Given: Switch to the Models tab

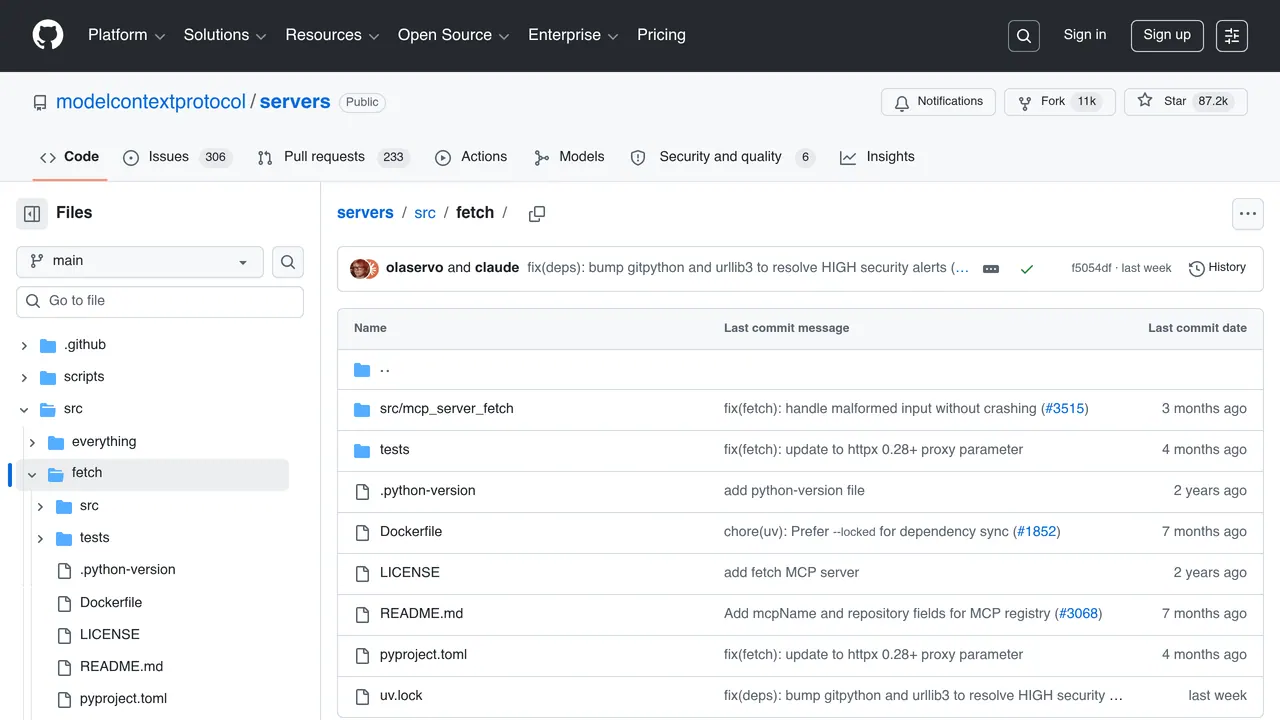Looking at the screenshot, I should point(569,157).
